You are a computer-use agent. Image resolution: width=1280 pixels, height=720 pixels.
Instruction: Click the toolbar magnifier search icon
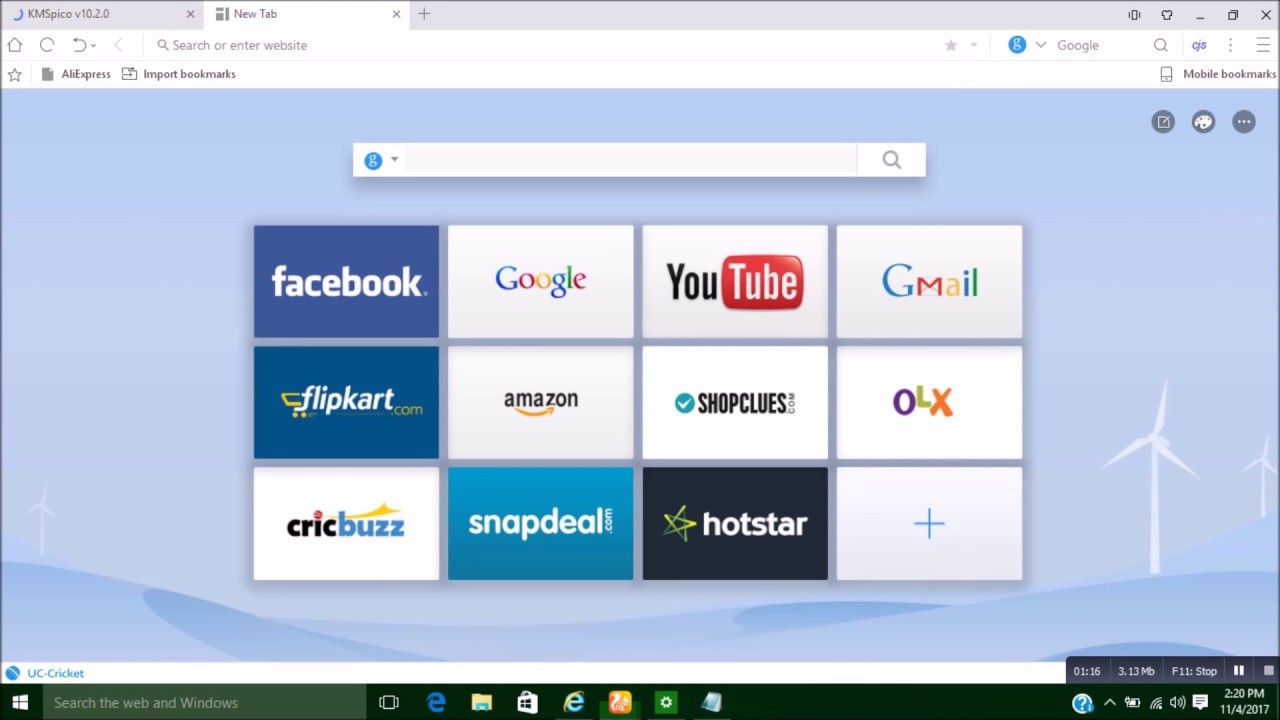coord(1160,45)
